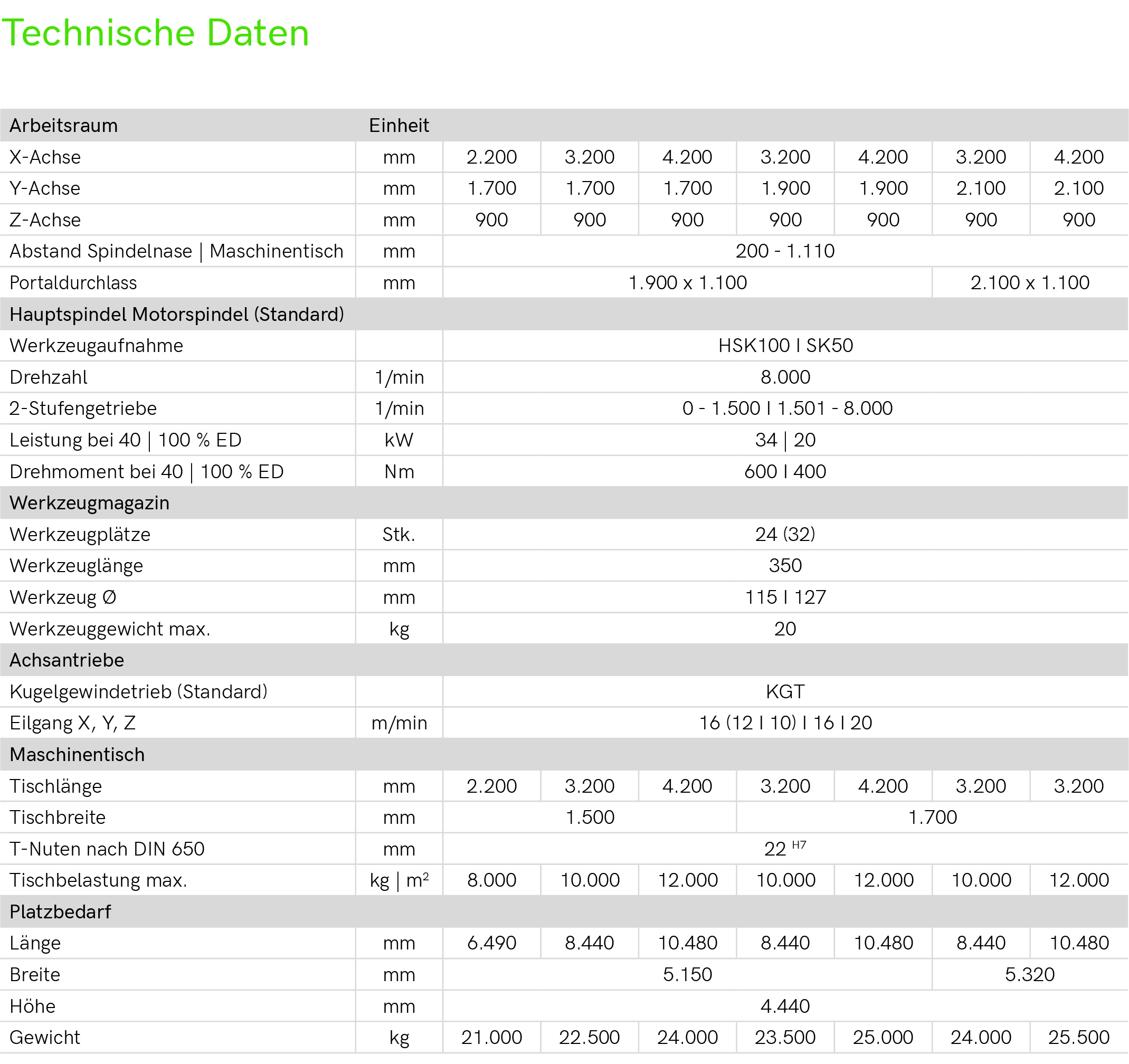The image size is (1129, 1064).
Task: Click the 'Werkzeugmagazin' section header
Action: pyautogui.click(x=90, y=503)
